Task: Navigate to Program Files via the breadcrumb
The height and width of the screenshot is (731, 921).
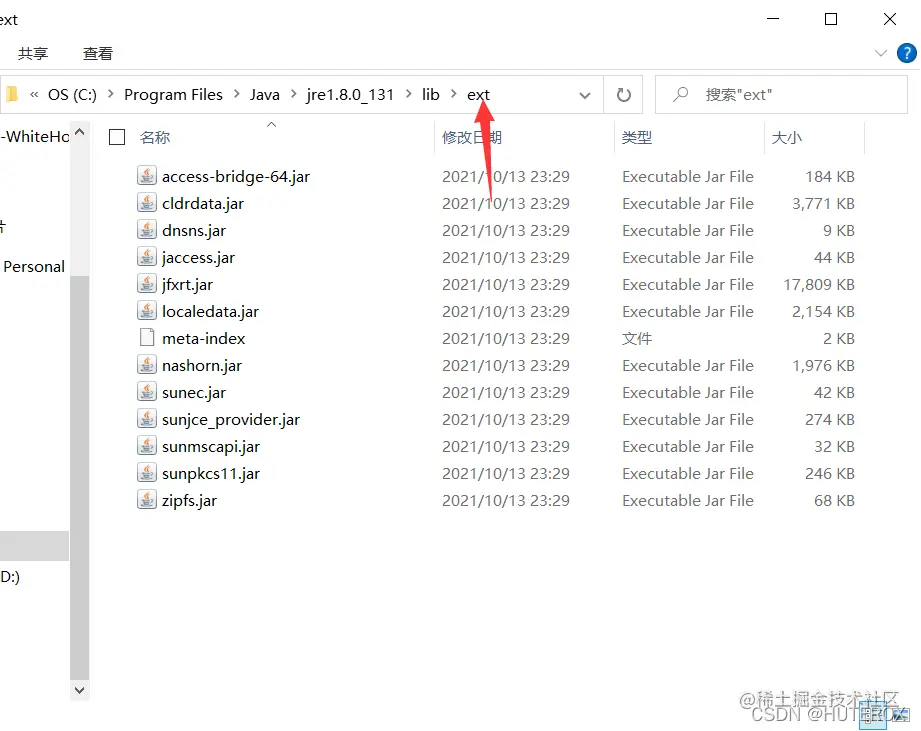Action: point(173,94)
